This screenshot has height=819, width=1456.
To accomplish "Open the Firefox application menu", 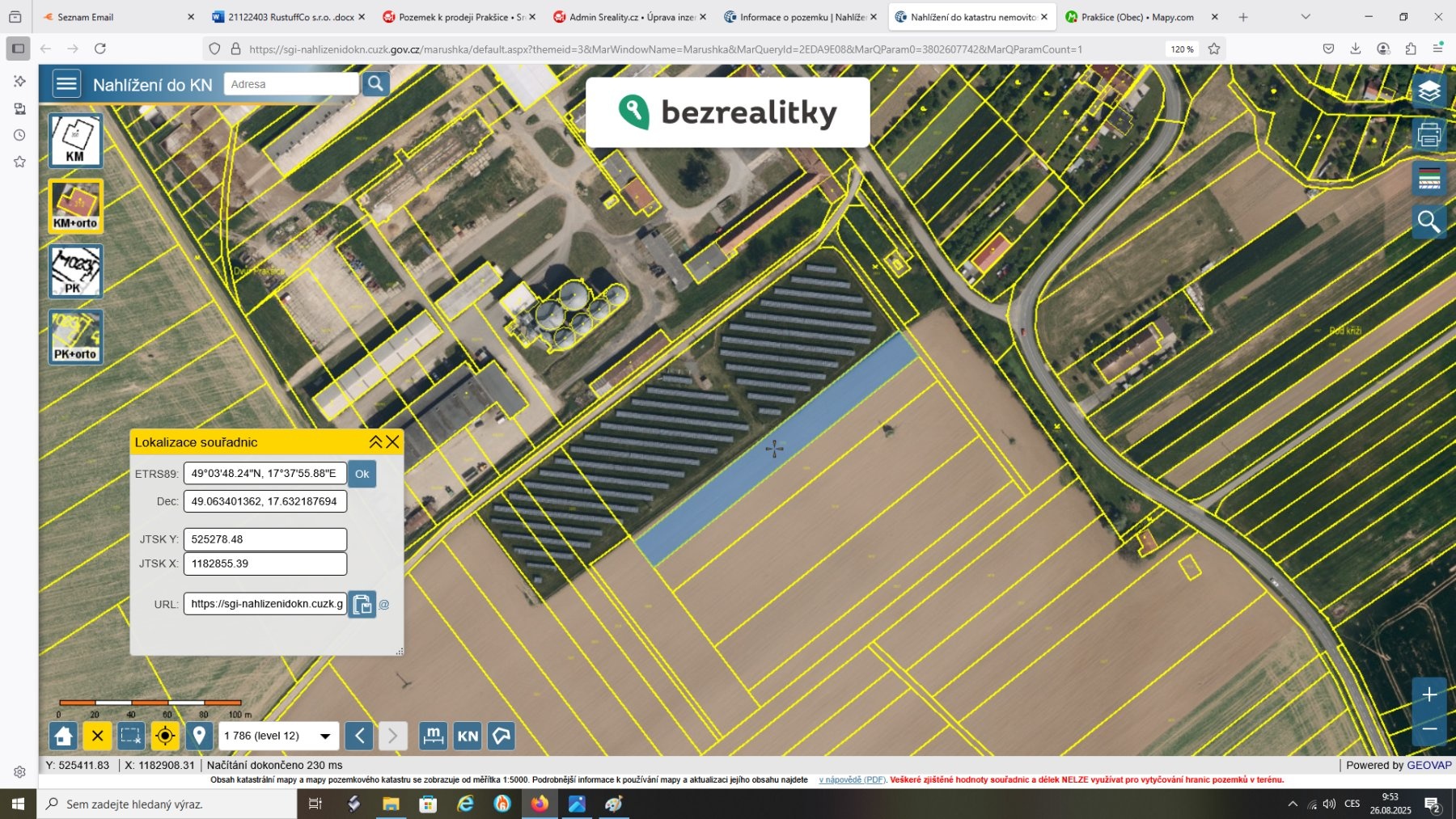I will point(1438,49).
